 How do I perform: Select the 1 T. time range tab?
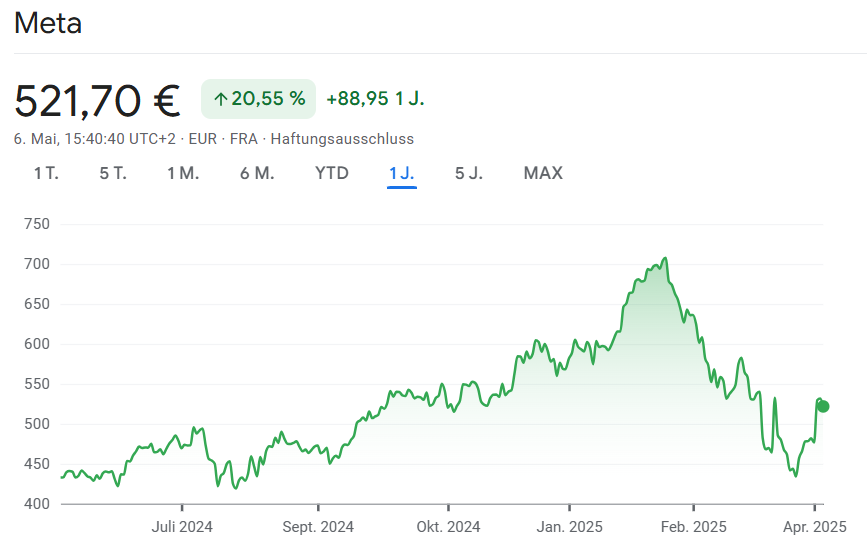pos(46,173)
